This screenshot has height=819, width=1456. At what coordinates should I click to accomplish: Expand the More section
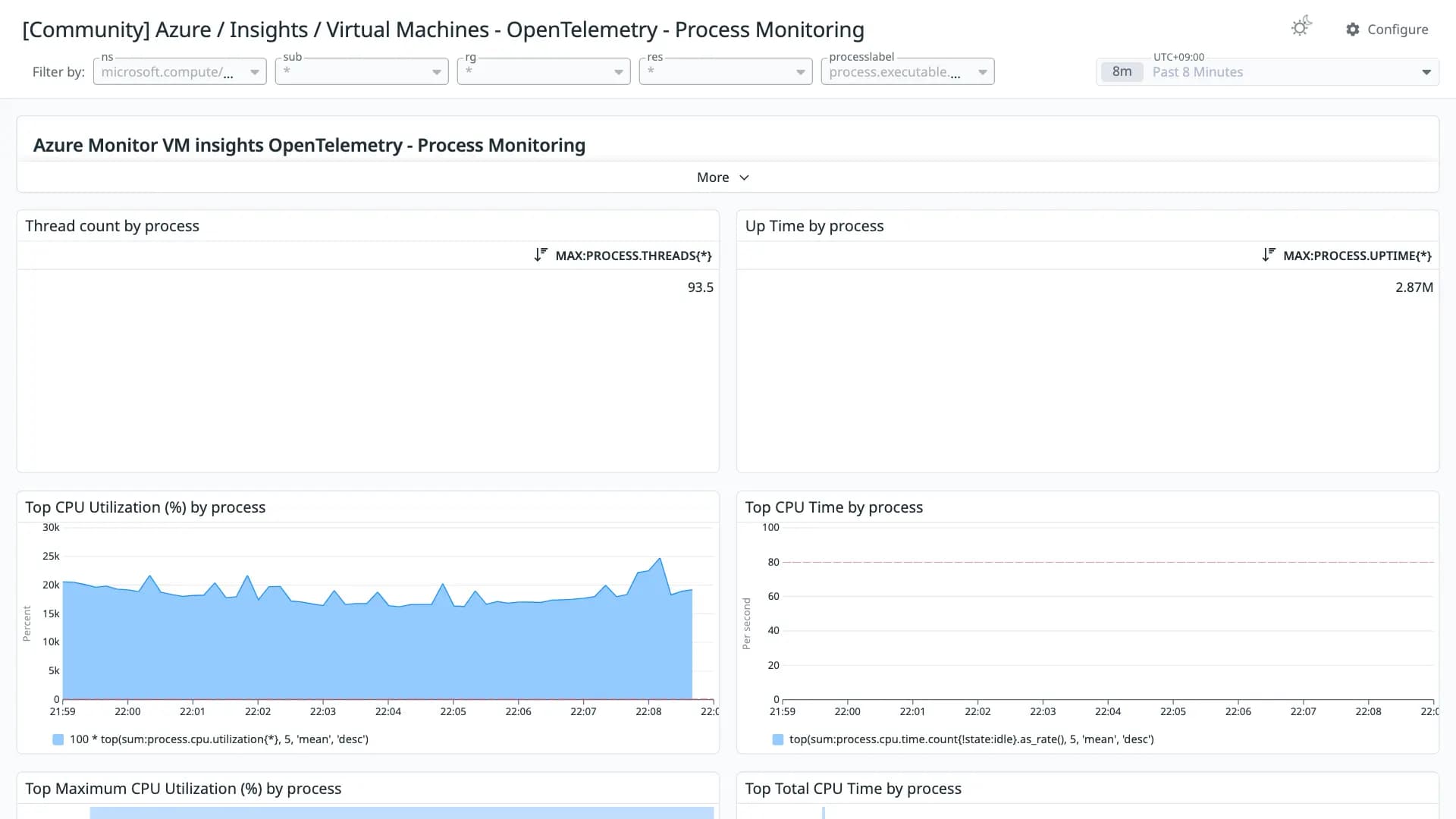pos(723,177)
